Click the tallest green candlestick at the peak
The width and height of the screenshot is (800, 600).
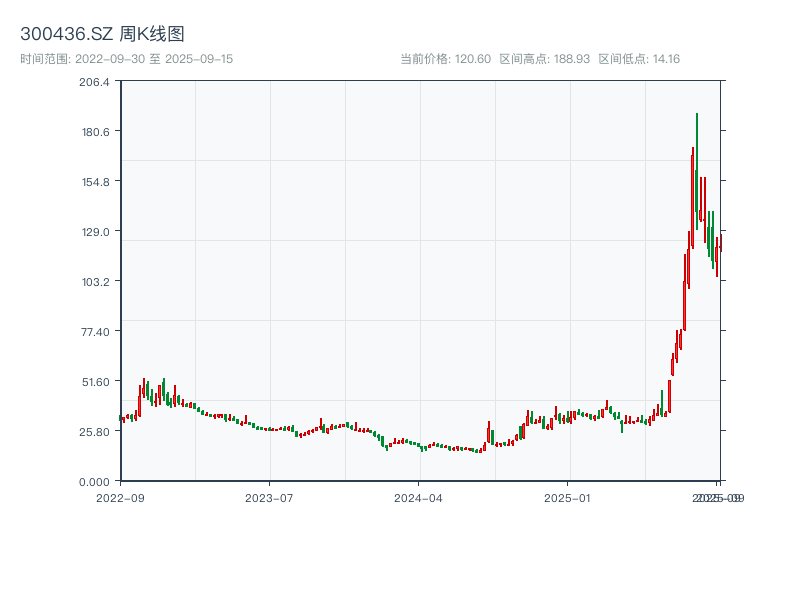pos(697,171)
